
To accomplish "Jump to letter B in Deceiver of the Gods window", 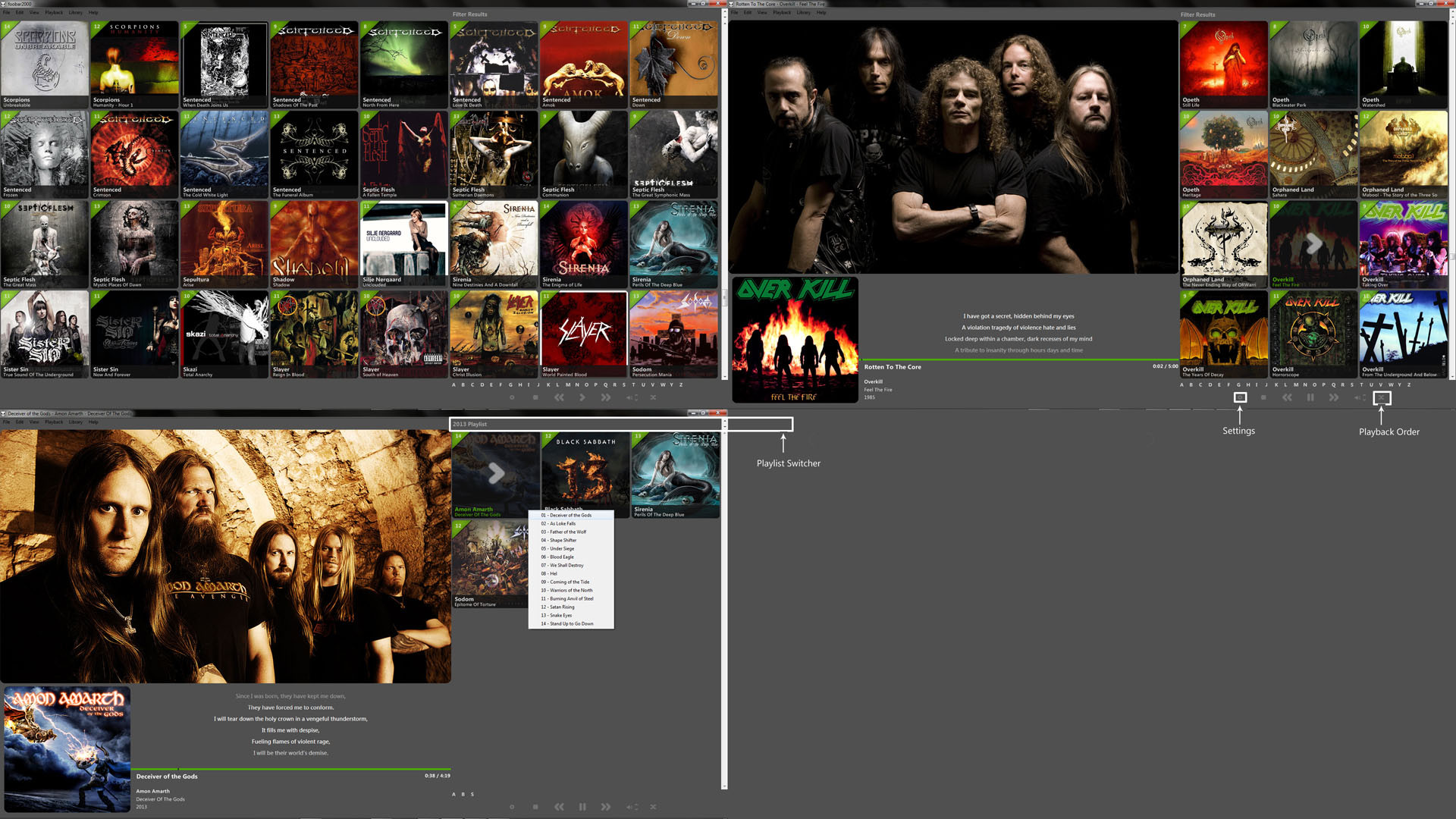I will point(463,795).
